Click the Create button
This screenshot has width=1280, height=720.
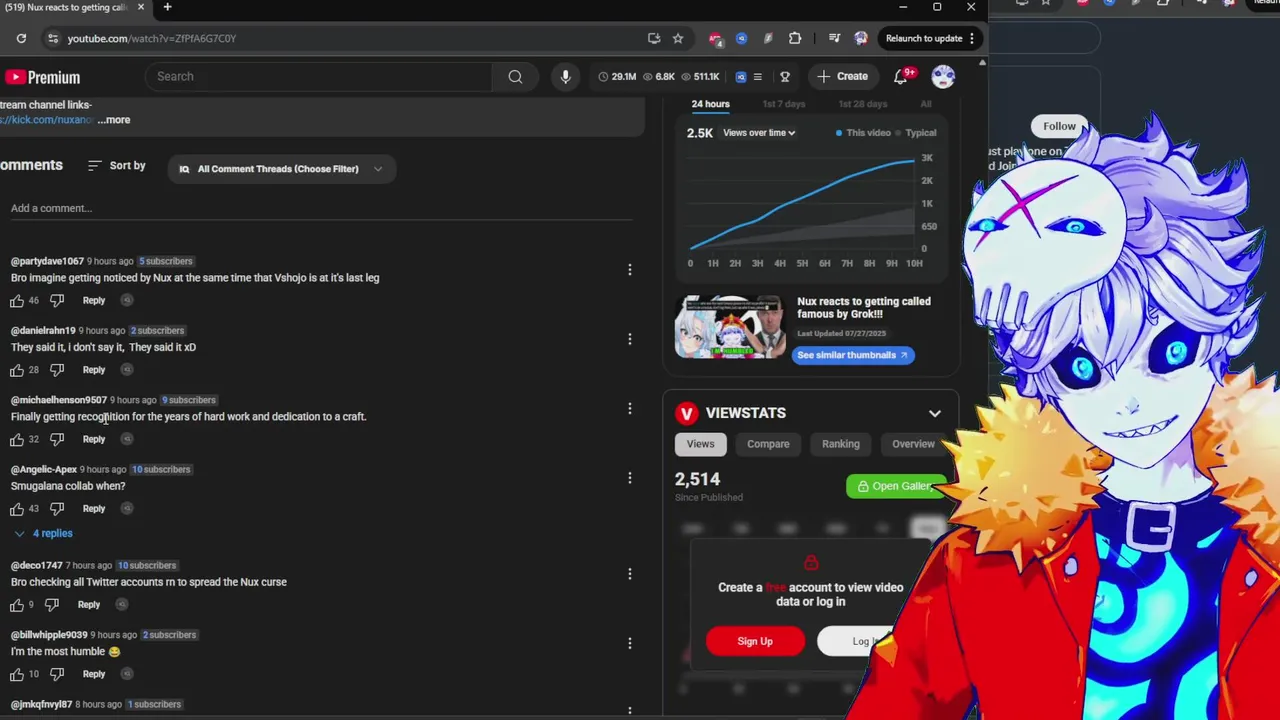[842, 76]
